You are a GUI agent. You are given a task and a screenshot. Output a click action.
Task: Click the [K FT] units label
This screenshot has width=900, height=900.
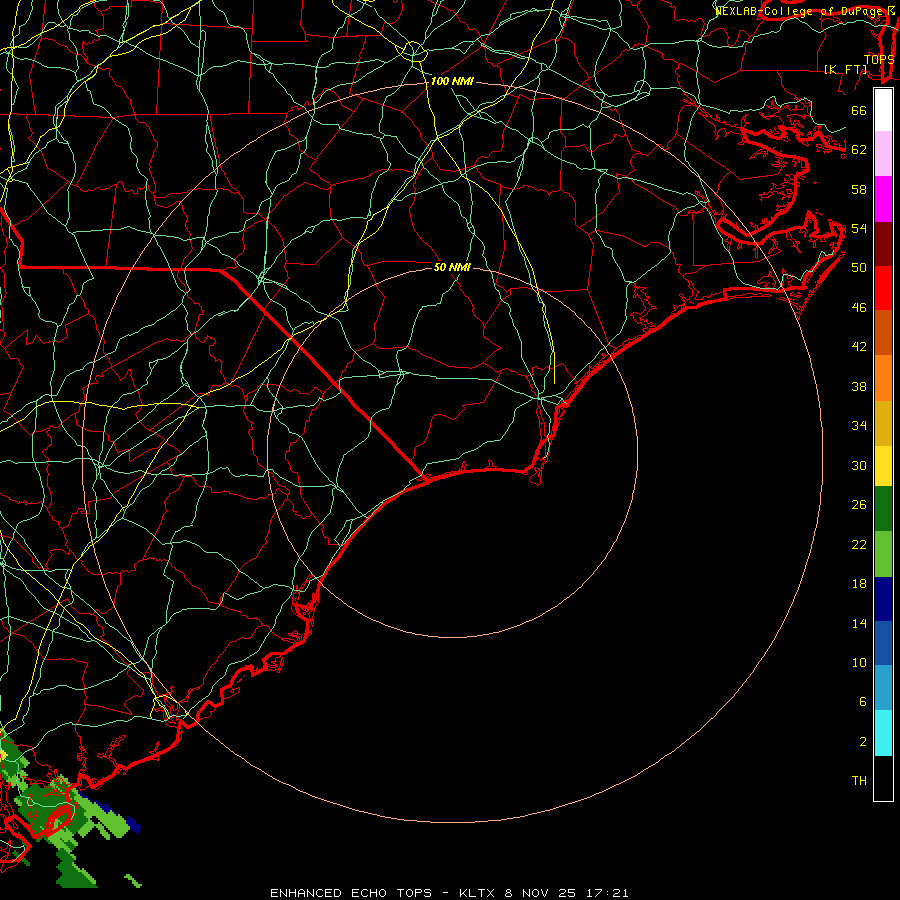tap(846, 69)
